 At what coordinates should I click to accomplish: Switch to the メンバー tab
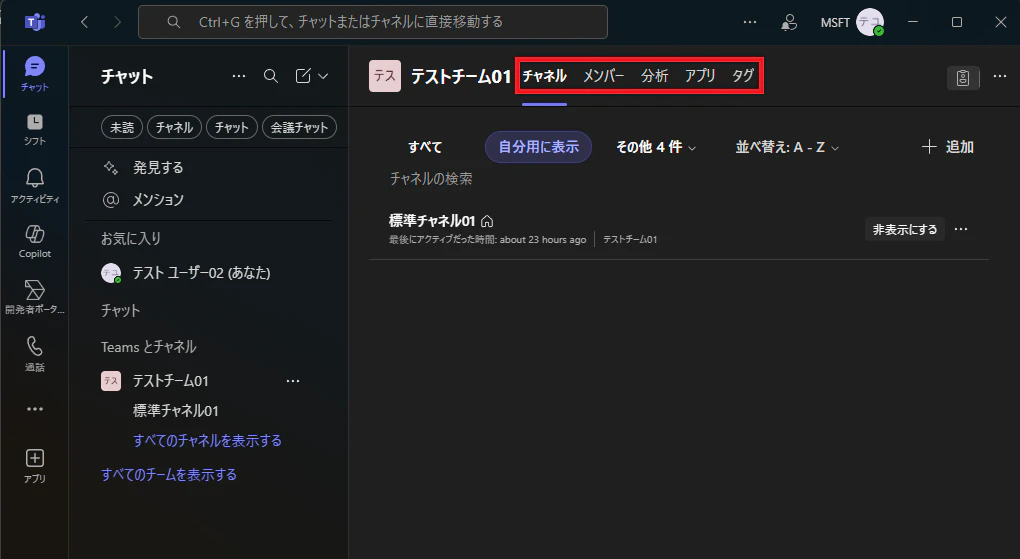click(604, 76)
